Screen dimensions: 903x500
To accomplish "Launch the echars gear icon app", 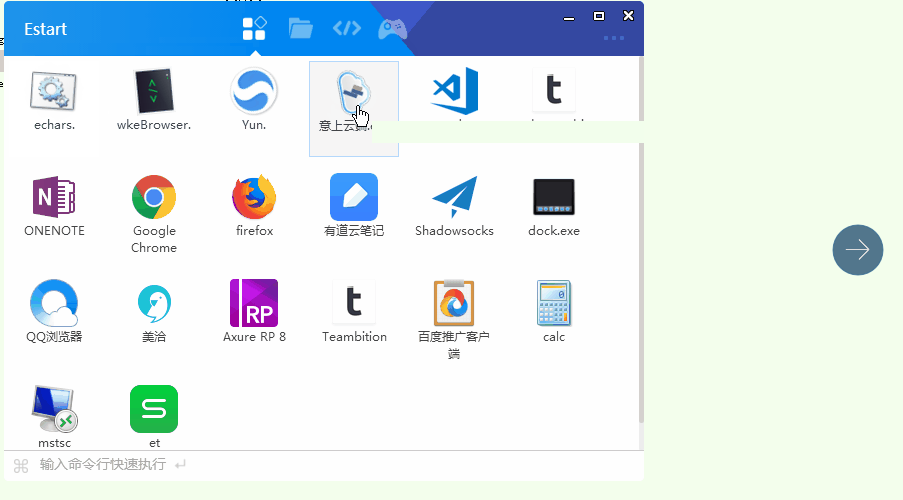I will 54,91.
